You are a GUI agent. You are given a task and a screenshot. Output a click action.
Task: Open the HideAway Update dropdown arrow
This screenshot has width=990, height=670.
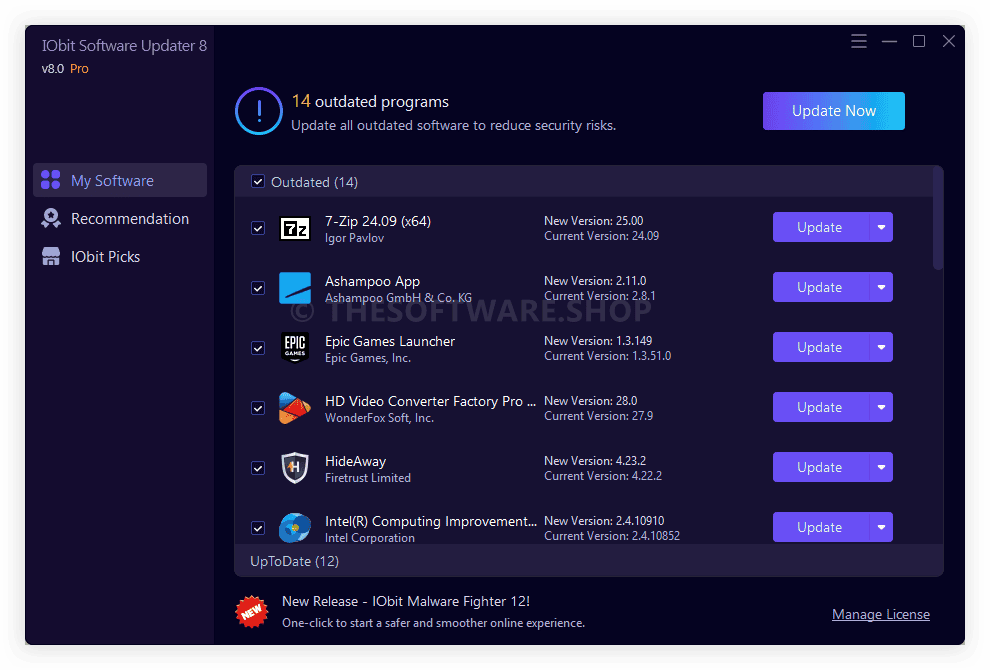click(x=881, y=467)
